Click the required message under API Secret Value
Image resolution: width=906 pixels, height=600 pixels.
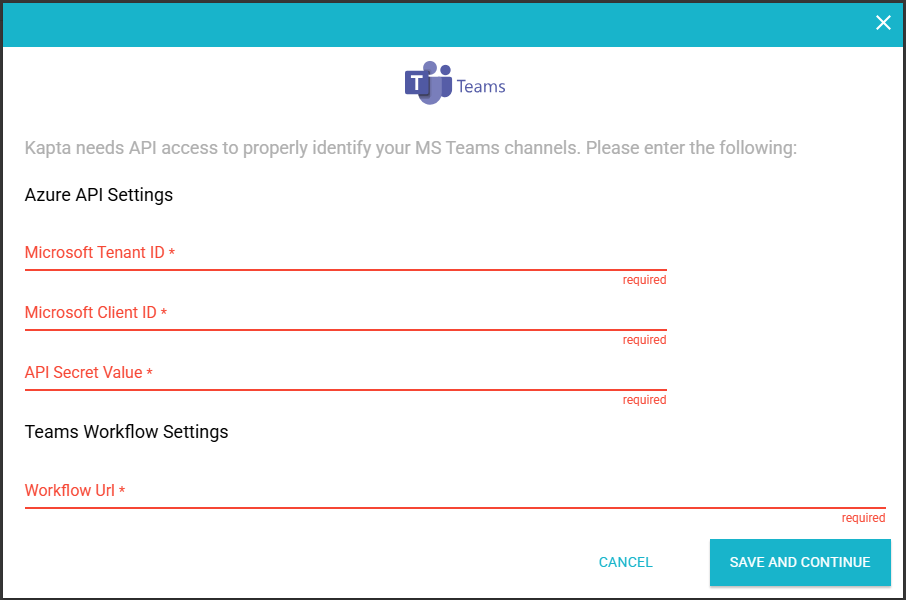click(x=644, y=400)
